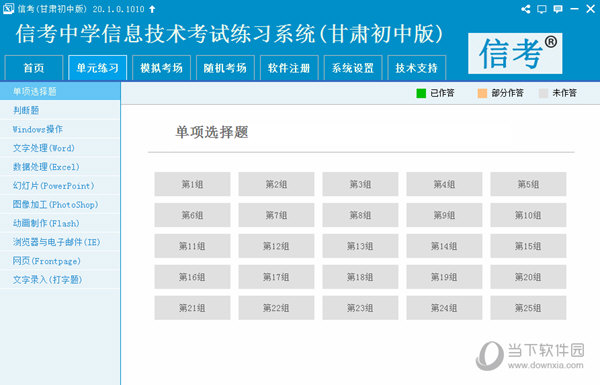Click the 已作答 legend label
This screenshot has width=600, height=385.
442,93
